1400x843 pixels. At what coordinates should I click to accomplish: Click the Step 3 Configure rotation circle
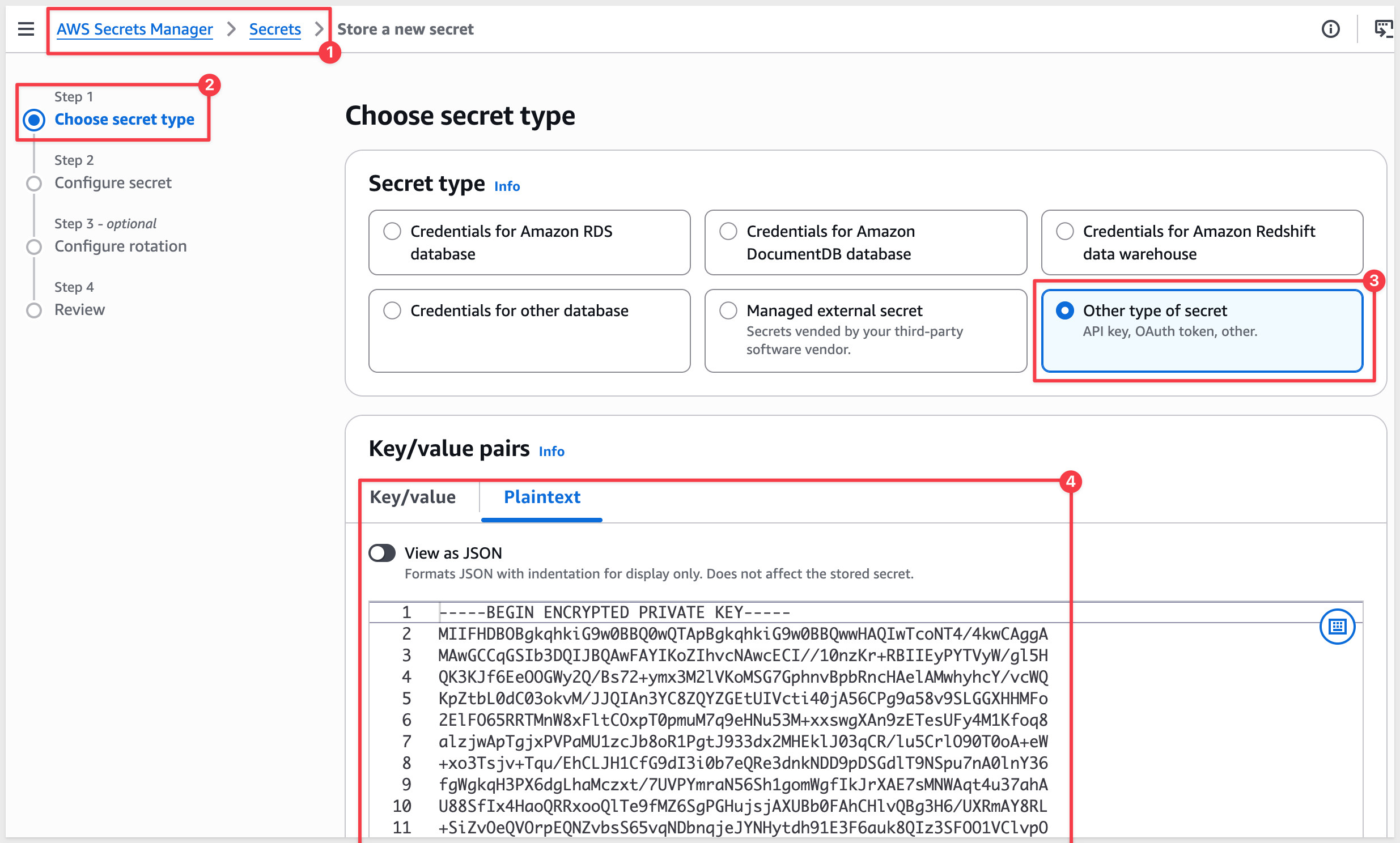[x=34, y=247]
